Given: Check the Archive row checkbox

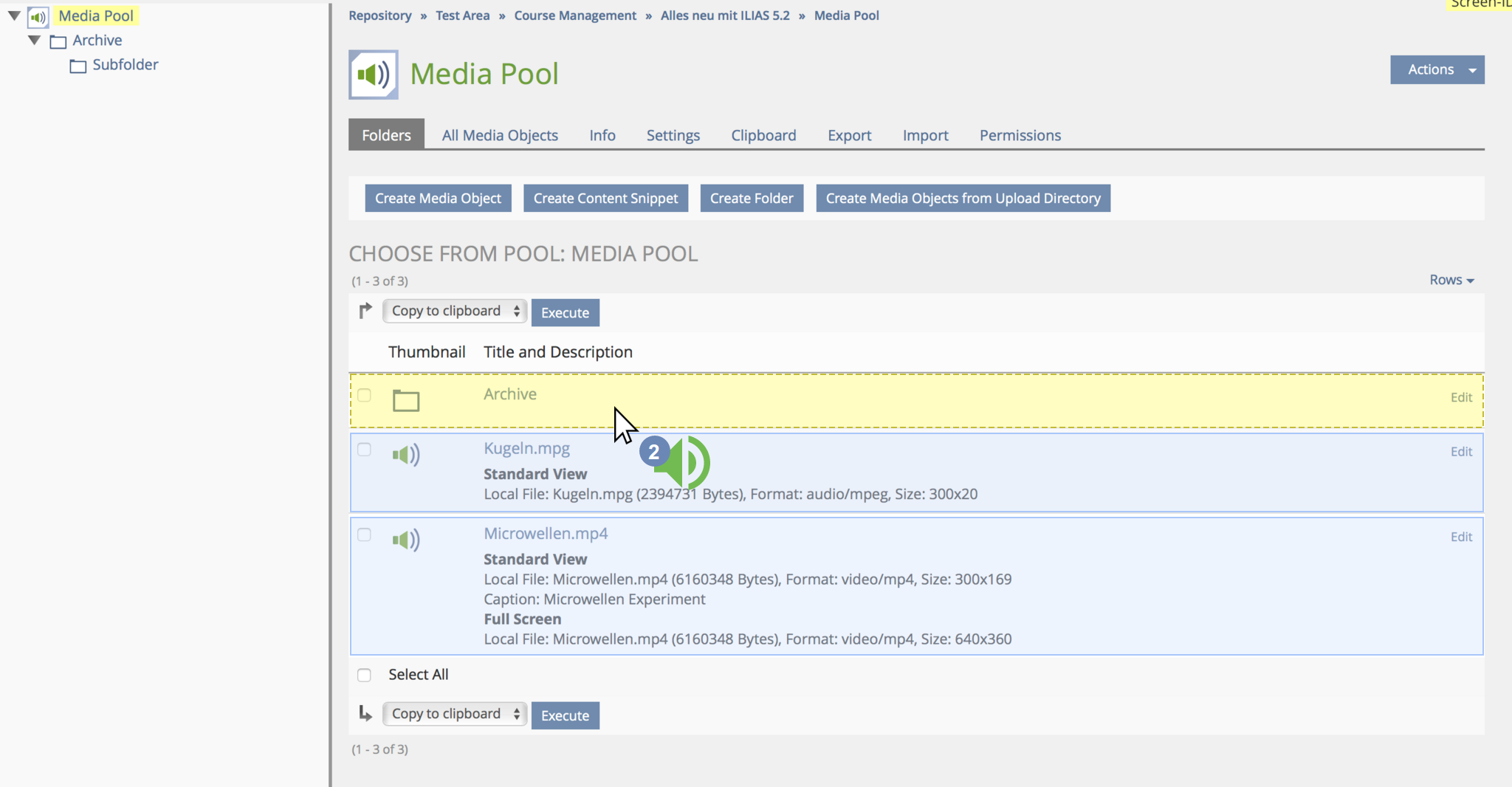Looking at the screenshot, I should pos(365,395).
